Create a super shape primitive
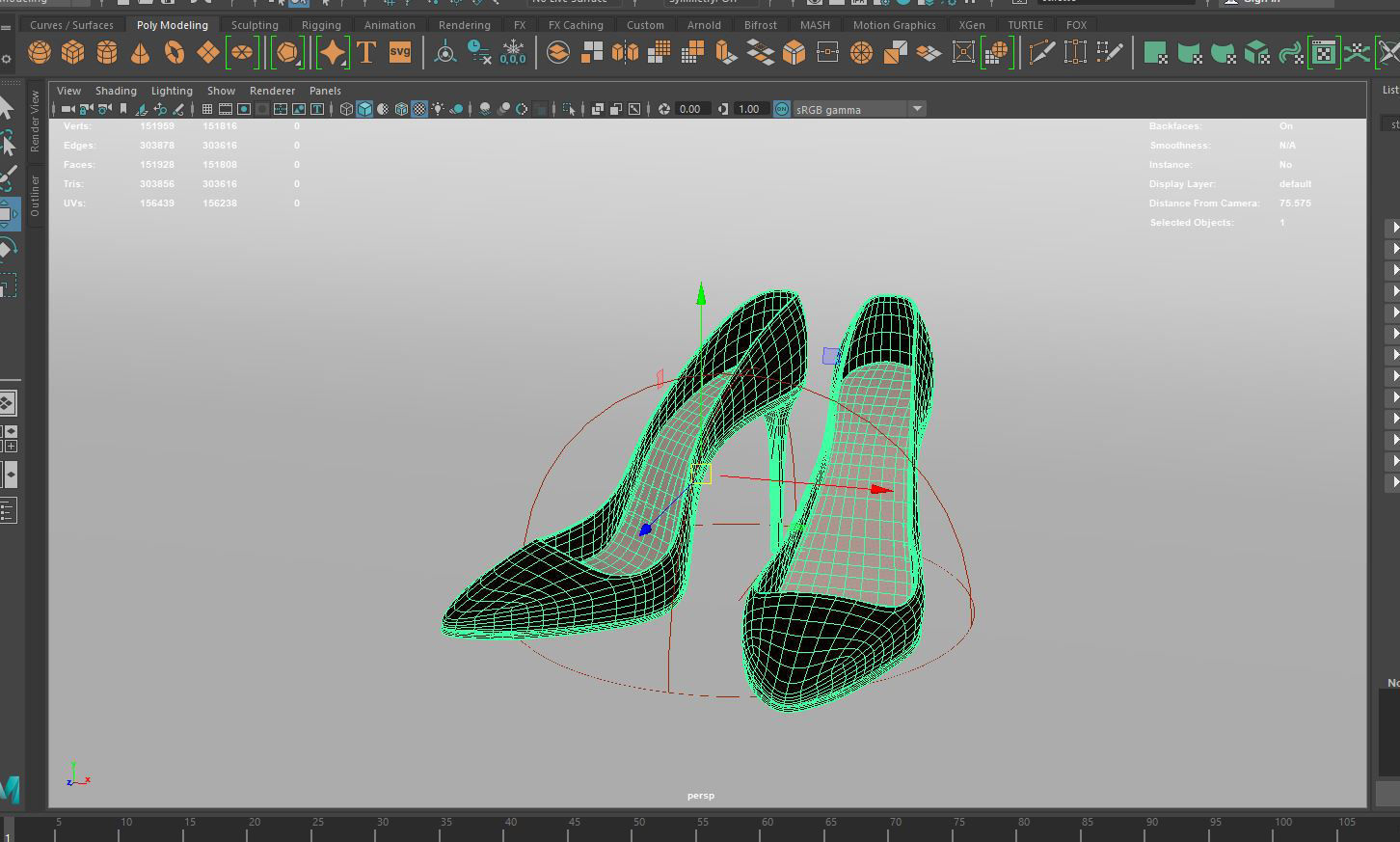Image resolution: width=1400 pixels, height=842 pixels. (x=332, y=52)
